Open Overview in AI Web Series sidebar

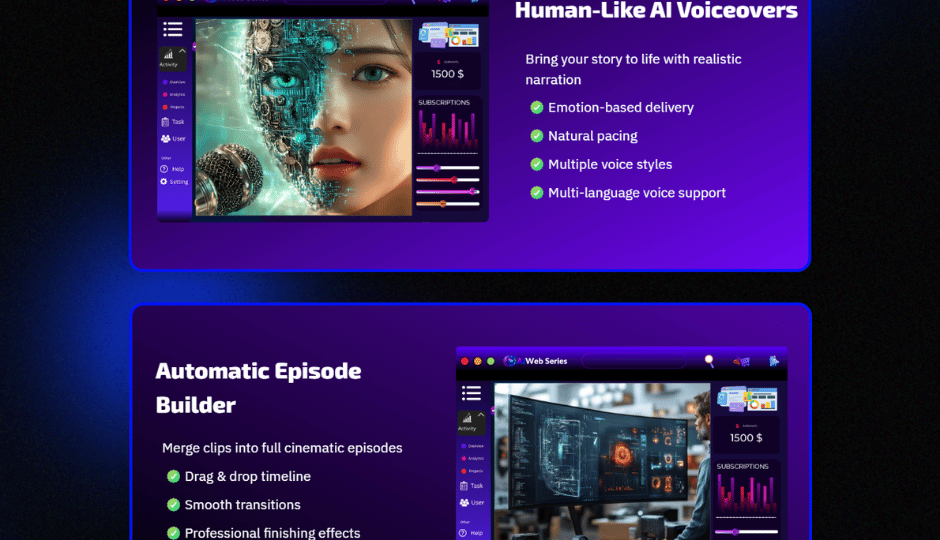click(x=472, y=447)
